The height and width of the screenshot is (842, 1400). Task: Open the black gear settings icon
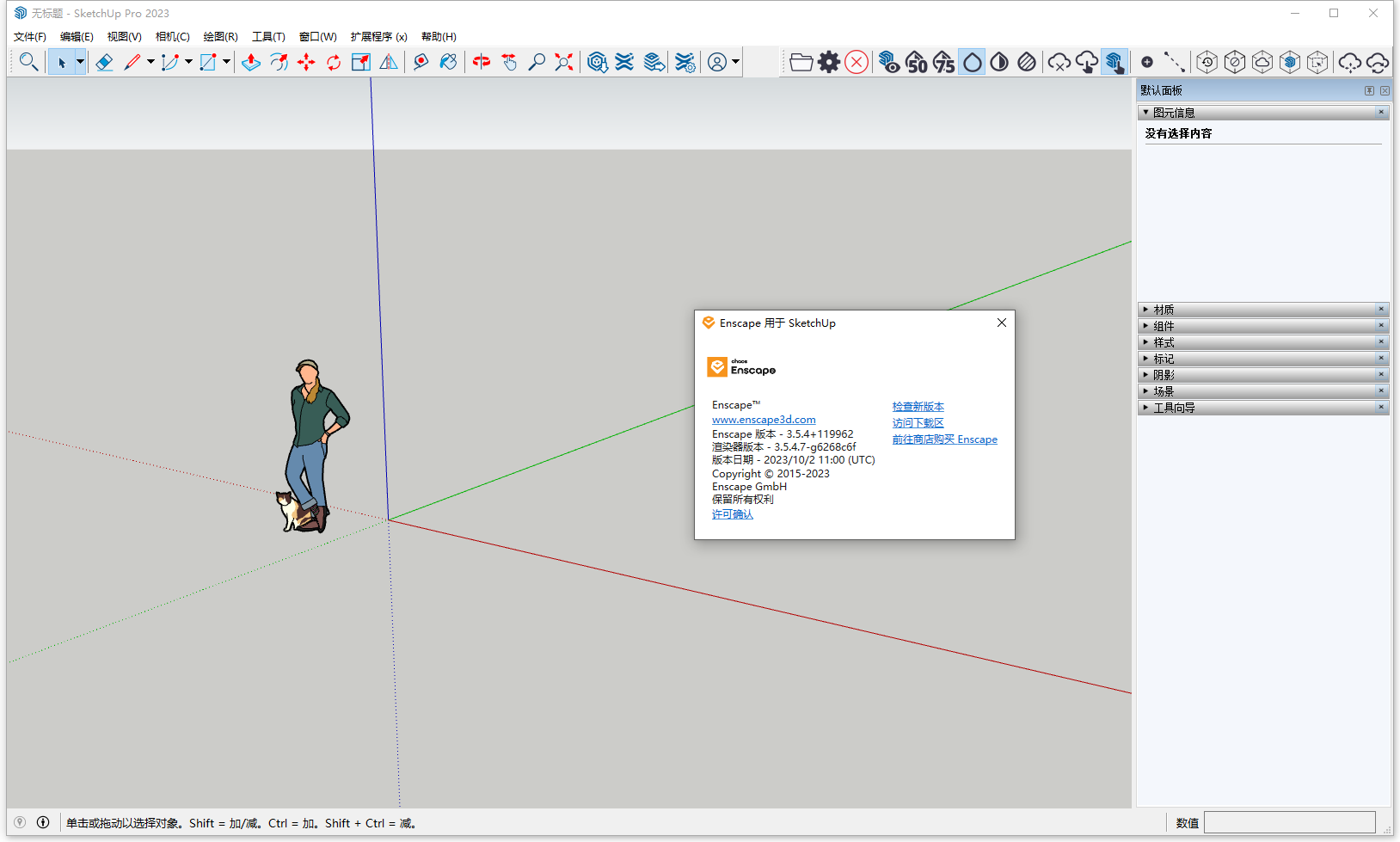829,62
